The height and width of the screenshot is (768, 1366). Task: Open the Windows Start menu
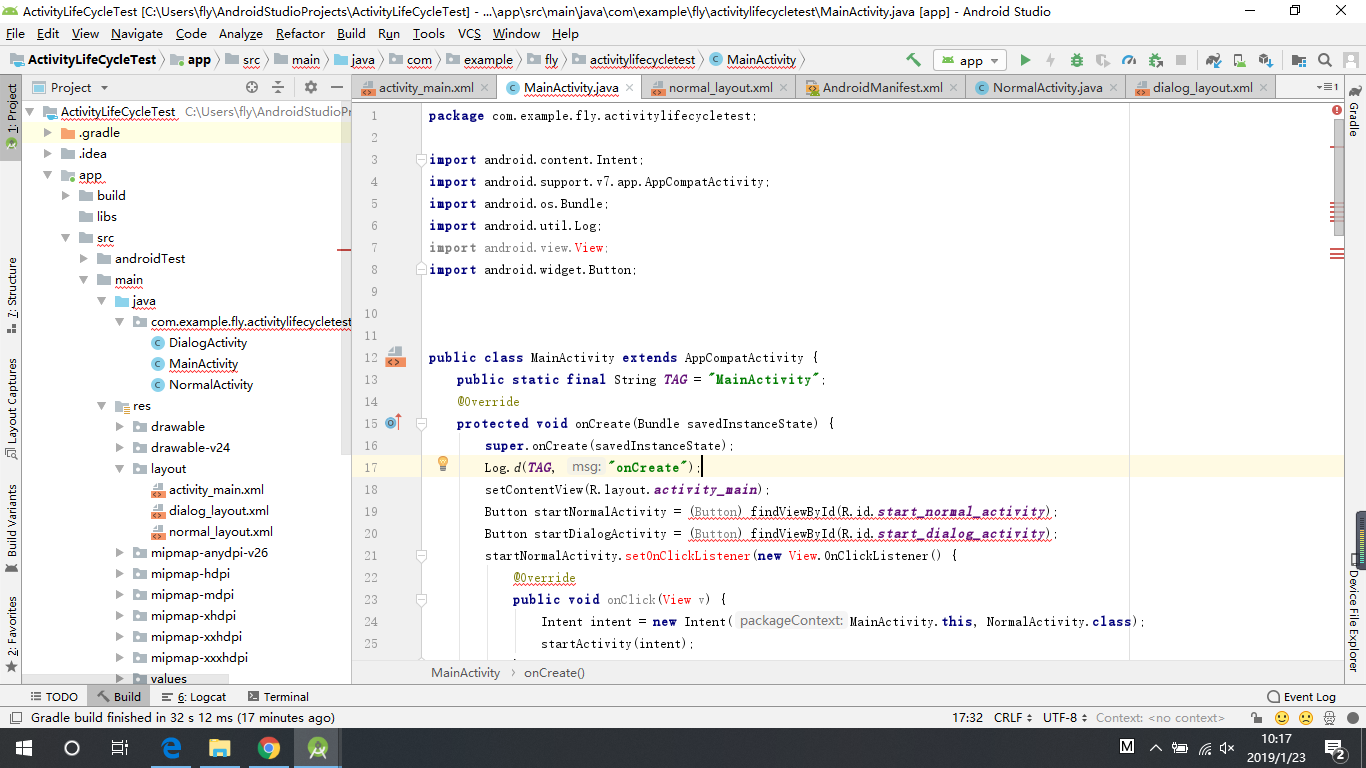click(x=23, y=747)
